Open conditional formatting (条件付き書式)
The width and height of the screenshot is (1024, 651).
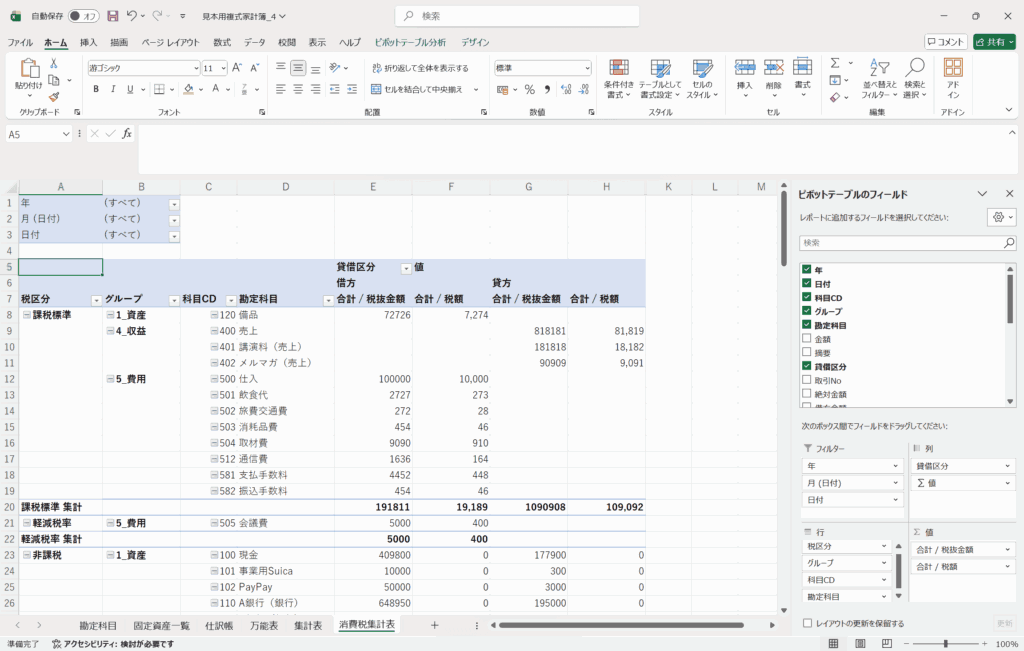click(619, 76)
